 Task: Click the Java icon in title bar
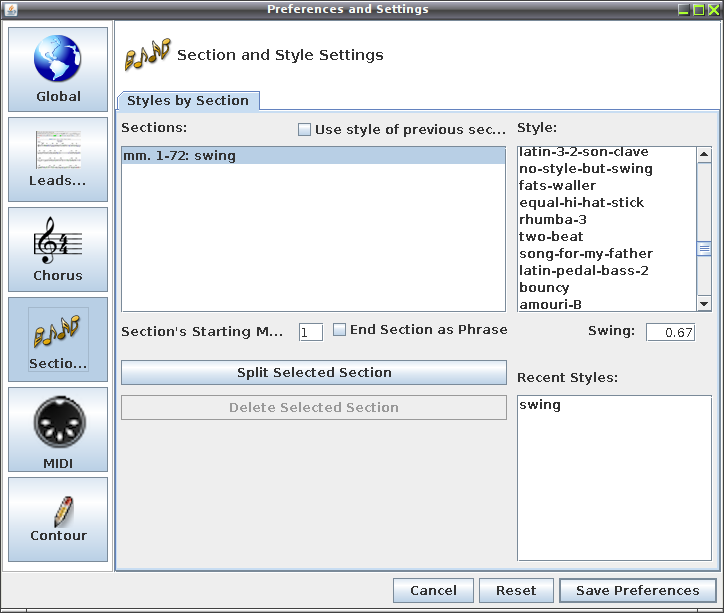point(11,9)
